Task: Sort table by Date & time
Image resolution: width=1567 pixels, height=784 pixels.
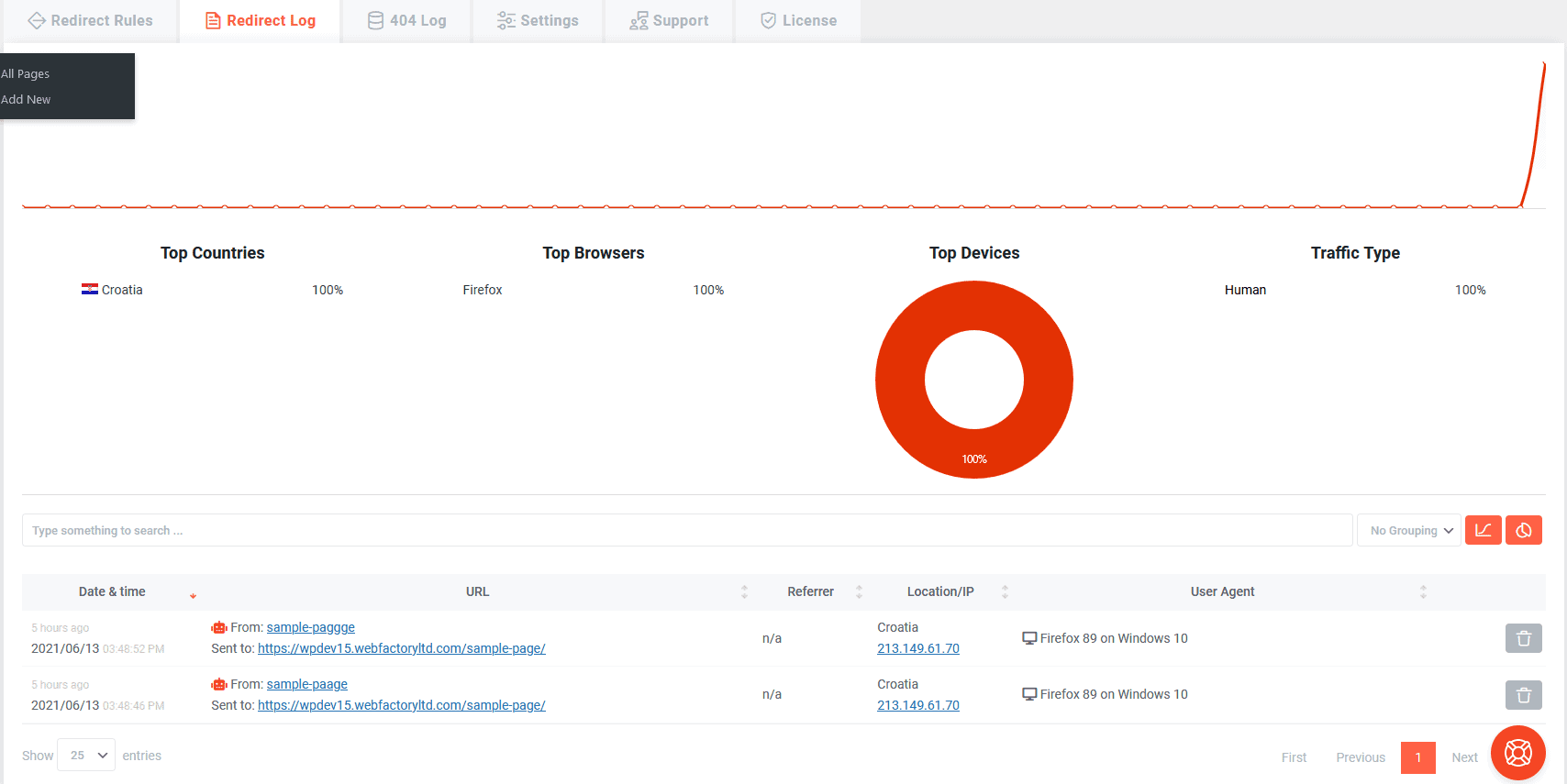Action: [x=112, y=592]
